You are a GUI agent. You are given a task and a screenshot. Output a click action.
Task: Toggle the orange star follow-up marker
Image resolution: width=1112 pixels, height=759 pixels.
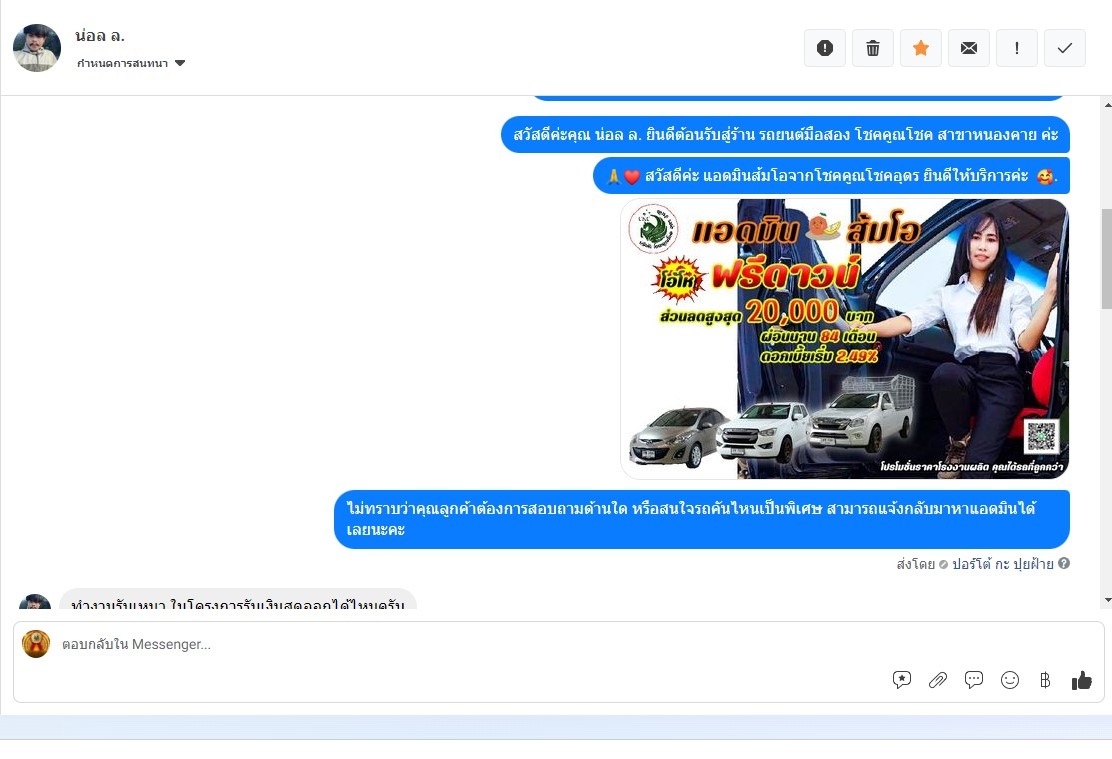(921, 48)
